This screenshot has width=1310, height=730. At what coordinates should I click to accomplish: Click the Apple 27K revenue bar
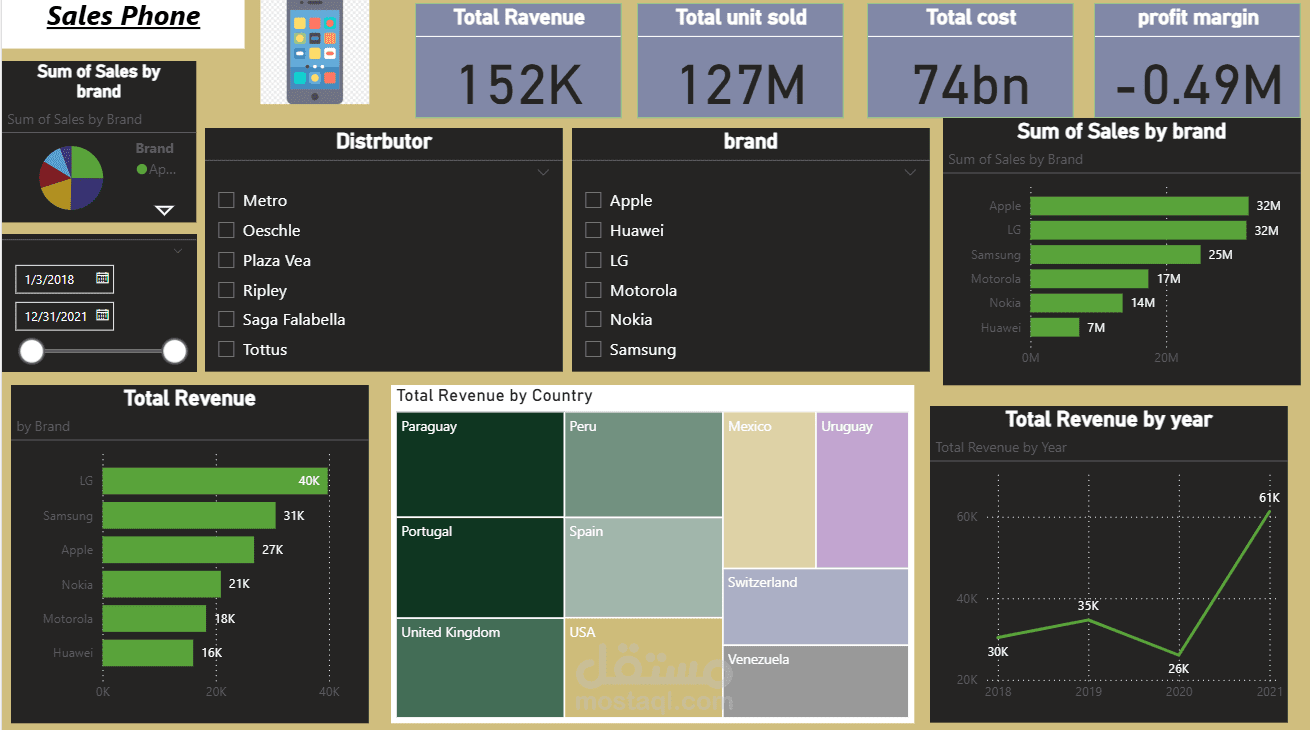[179, 550]
